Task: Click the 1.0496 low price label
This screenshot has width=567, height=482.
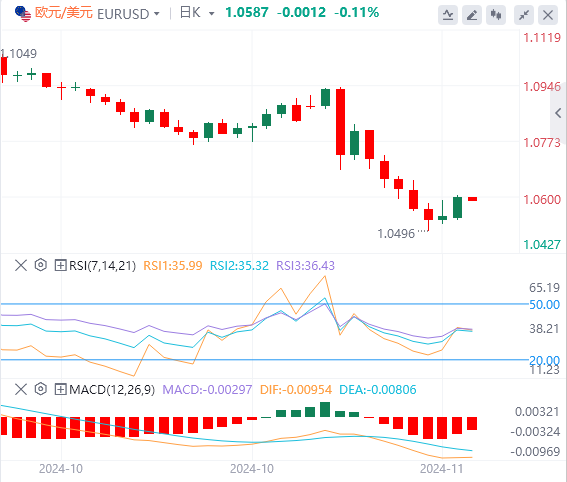Action: pyautogui.click(x=396, y=234)
